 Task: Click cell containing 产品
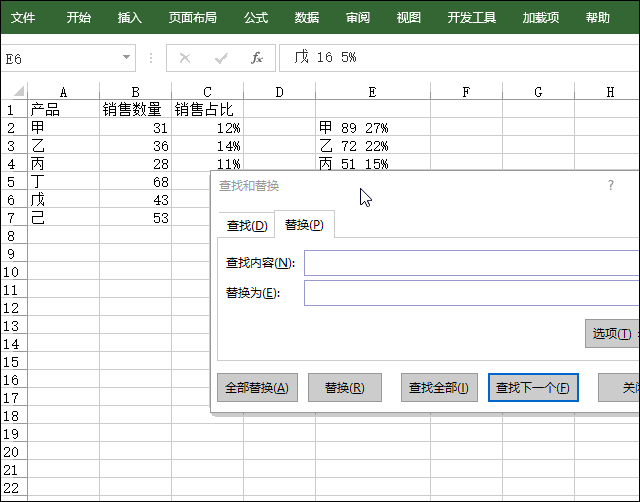tap(63, 109)
